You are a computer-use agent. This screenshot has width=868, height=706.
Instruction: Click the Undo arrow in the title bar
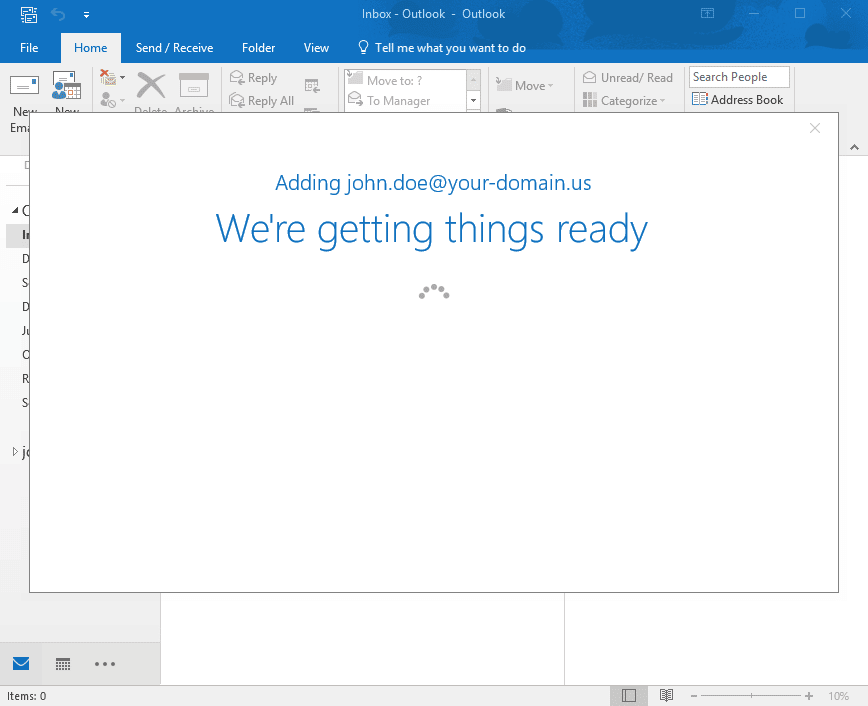coord(58,14)
